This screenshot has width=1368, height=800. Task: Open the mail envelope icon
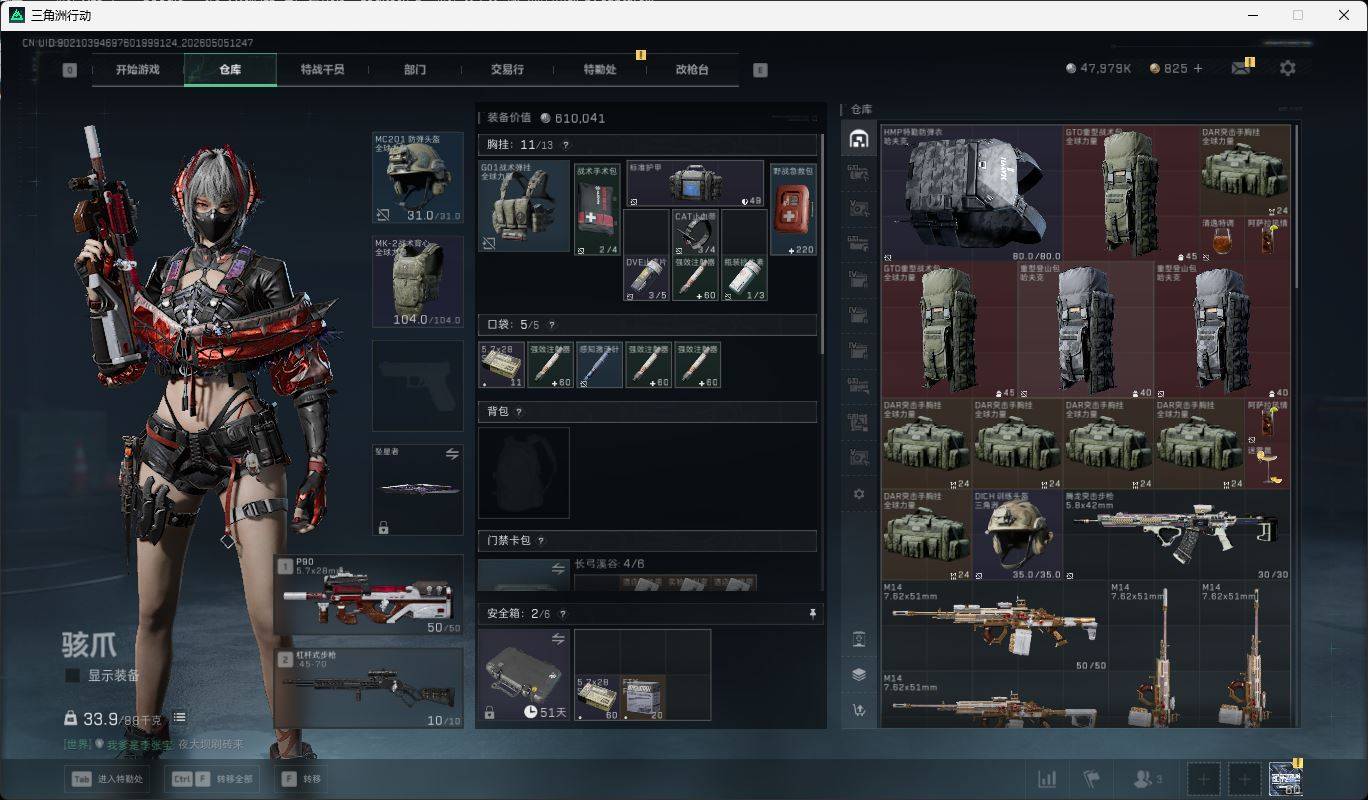[1241, 68]
